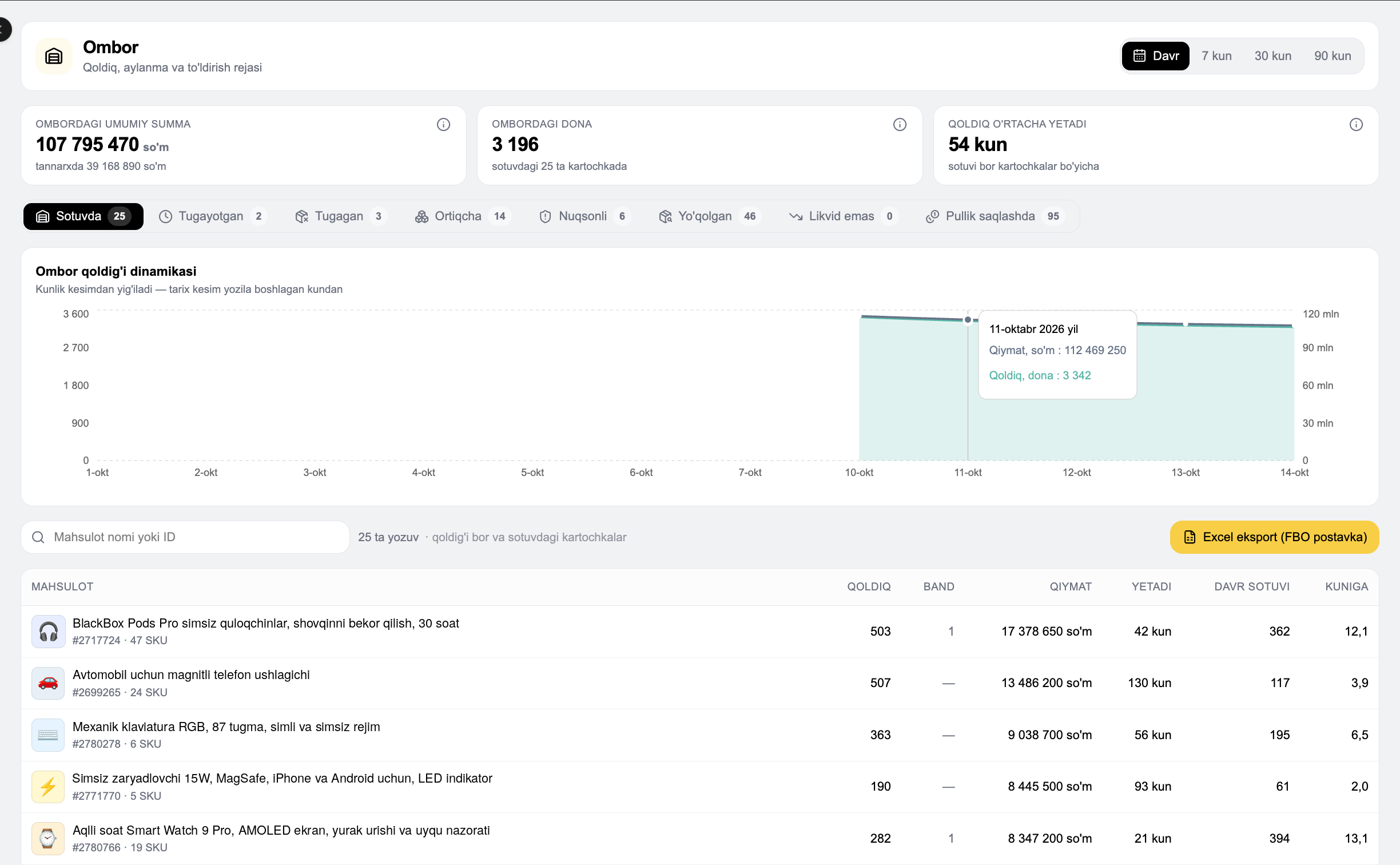Sort by the QOLDIQ column header

click(x=869, y=587)
